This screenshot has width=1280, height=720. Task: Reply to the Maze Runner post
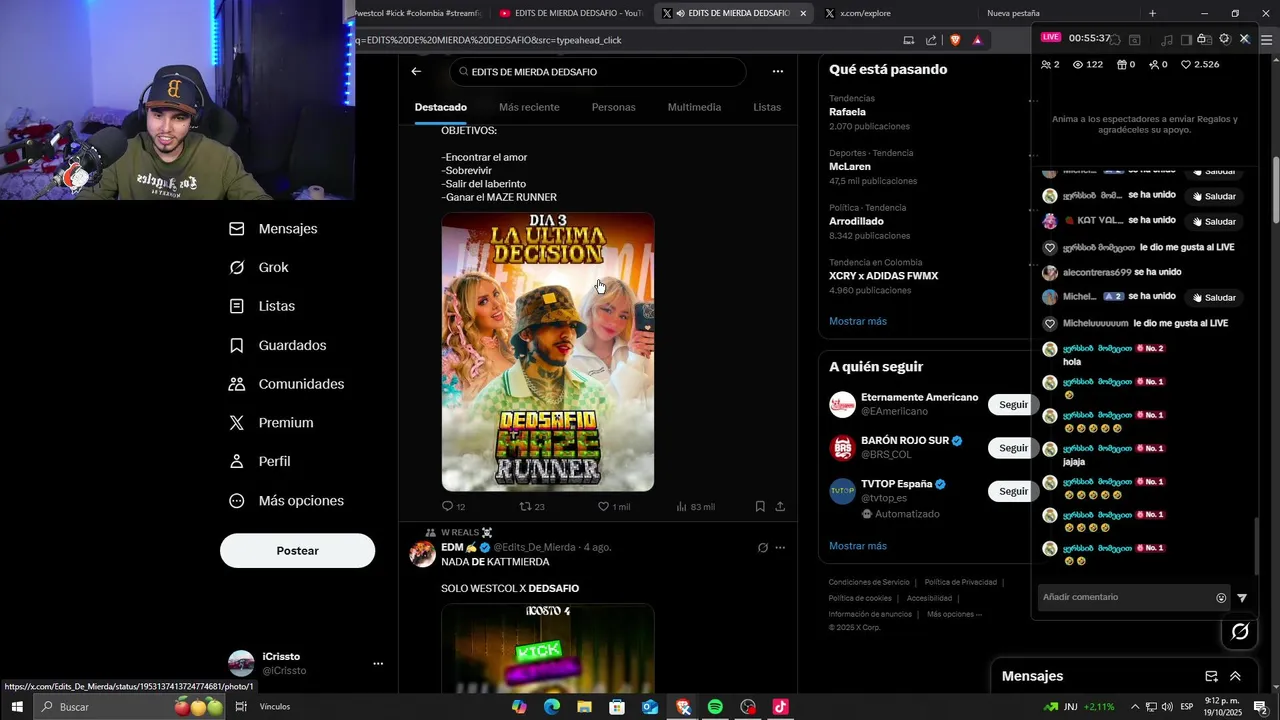pyautogui.click(x=453, y=506)
